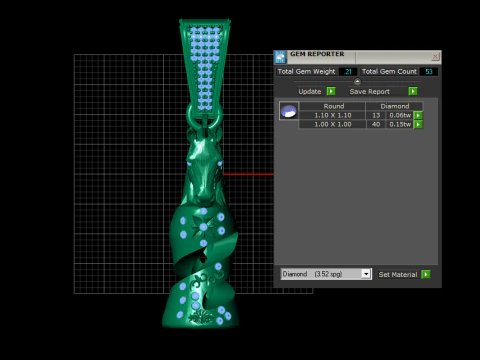Click the horse head on the model
The image size is (480, 360).
tap(204, 167)
